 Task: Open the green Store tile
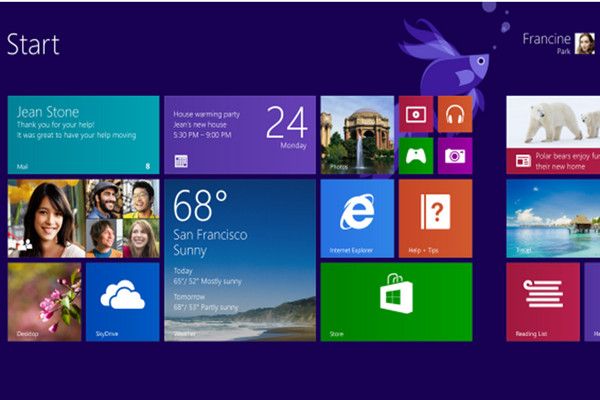pos(396,301)
